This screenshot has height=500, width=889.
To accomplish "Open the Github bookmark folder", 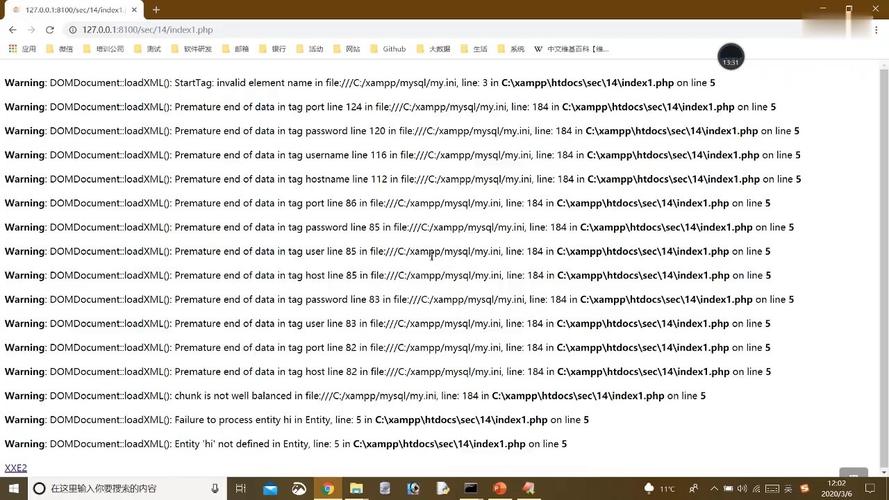I will tap(388, 48).
